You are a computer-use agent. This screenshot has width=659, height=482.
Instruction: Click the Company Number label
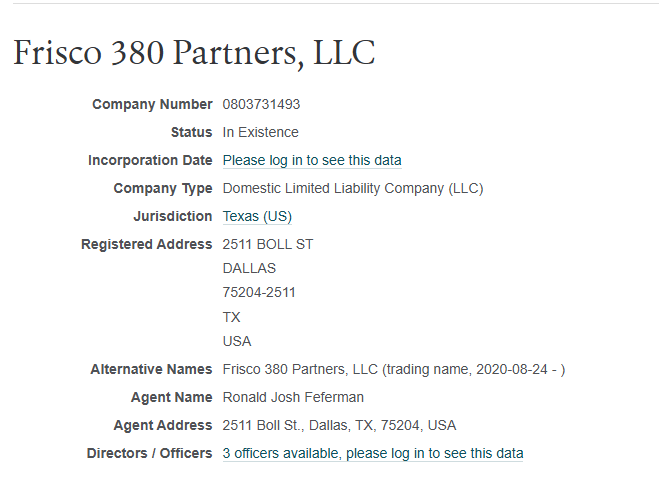tap(152, 104)
